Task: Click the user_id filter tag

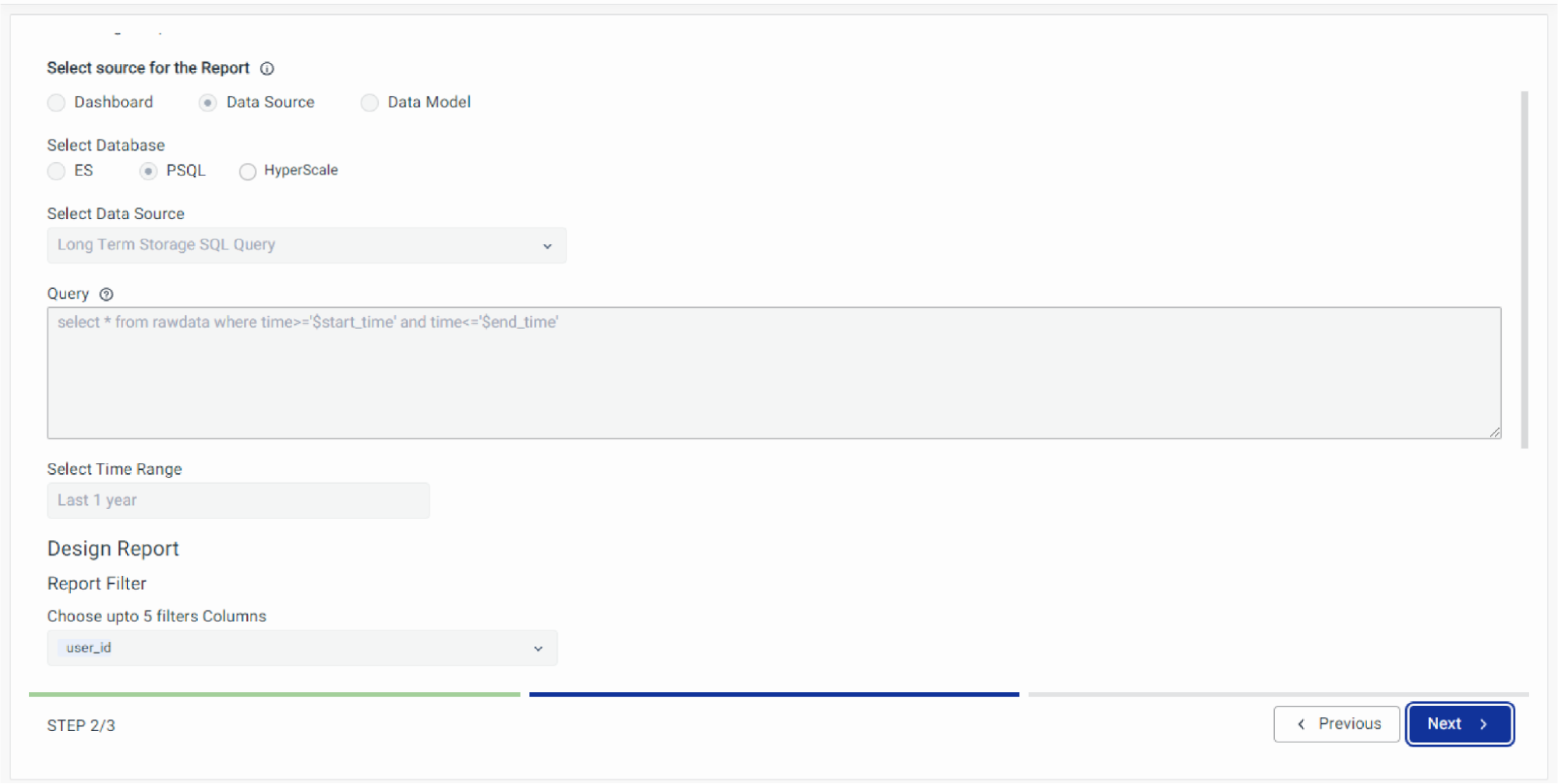Action: click(88, 648)
